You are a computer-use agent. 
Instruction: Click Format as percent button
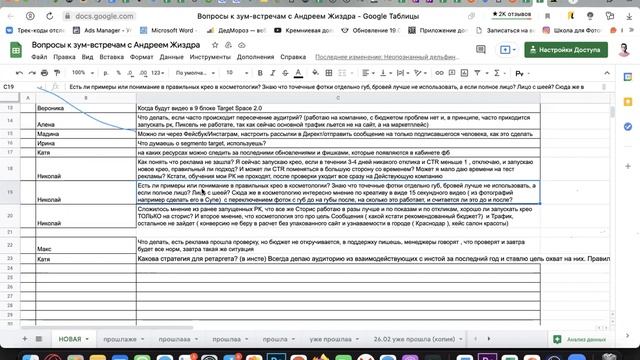118,73
